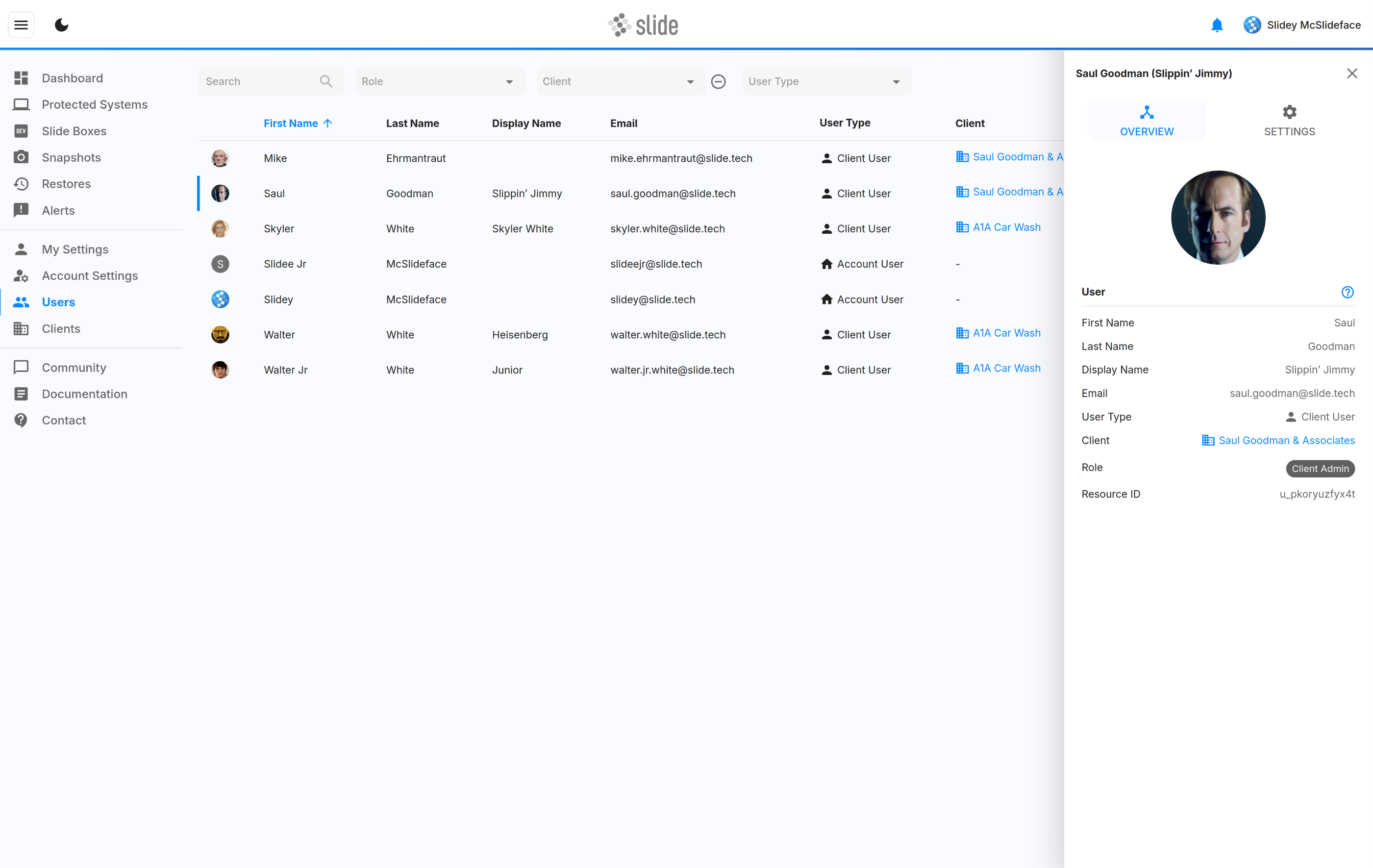
Task: Click walter.jr.white@slide.tech email cell
Action: pos(672,370)
